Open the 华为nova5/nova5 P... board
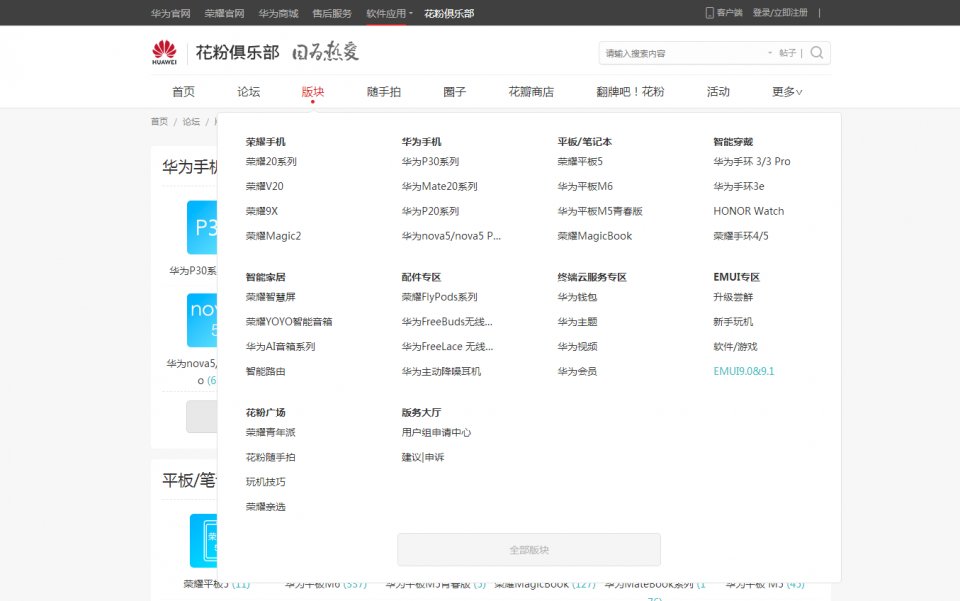 [451, 236]
